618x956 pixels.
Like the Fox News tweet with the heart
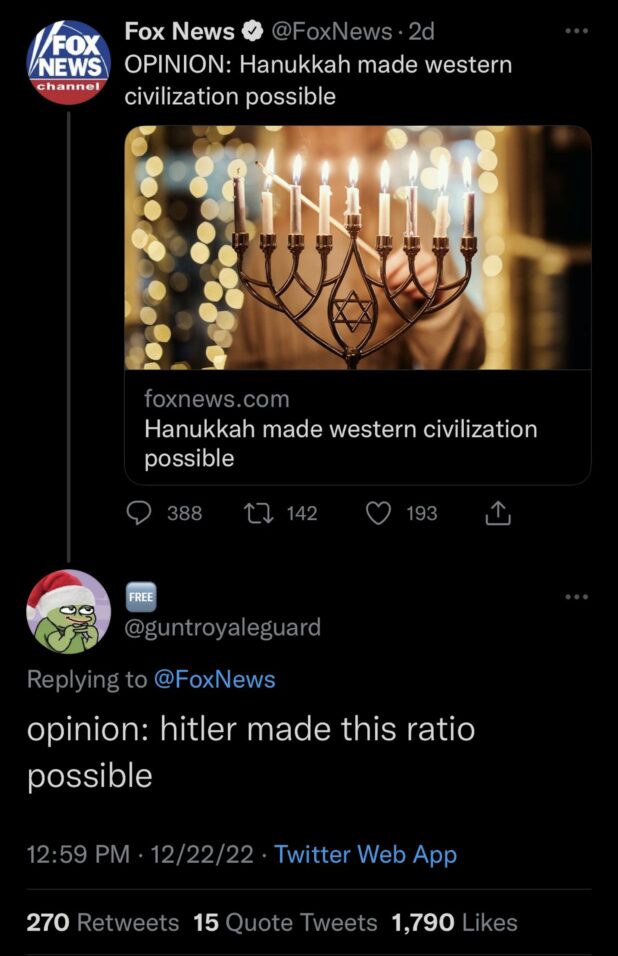click(377, 513)
